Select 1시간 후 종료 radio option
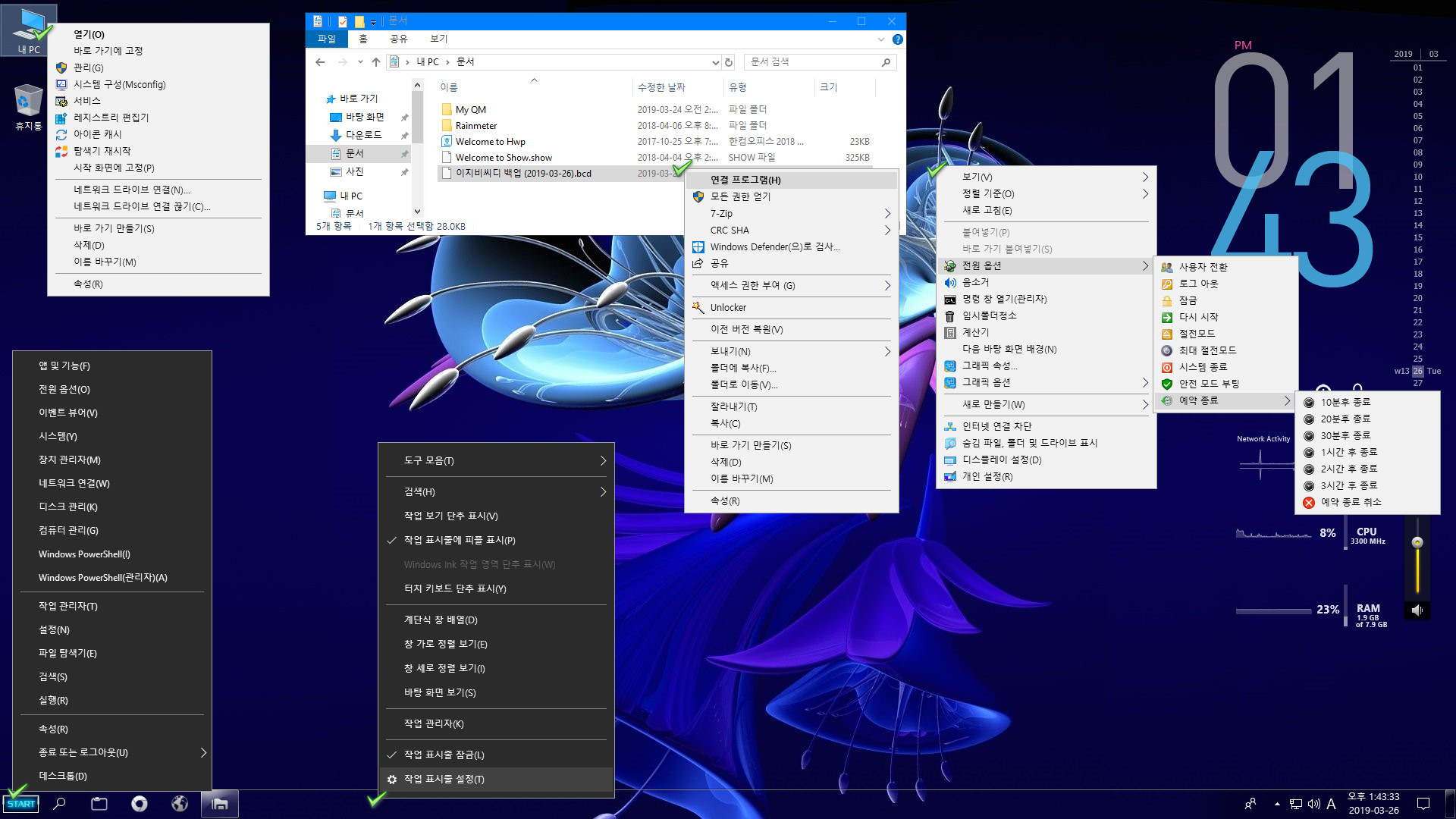The width and height of the screenshot is (1456, 819). 1367,452
